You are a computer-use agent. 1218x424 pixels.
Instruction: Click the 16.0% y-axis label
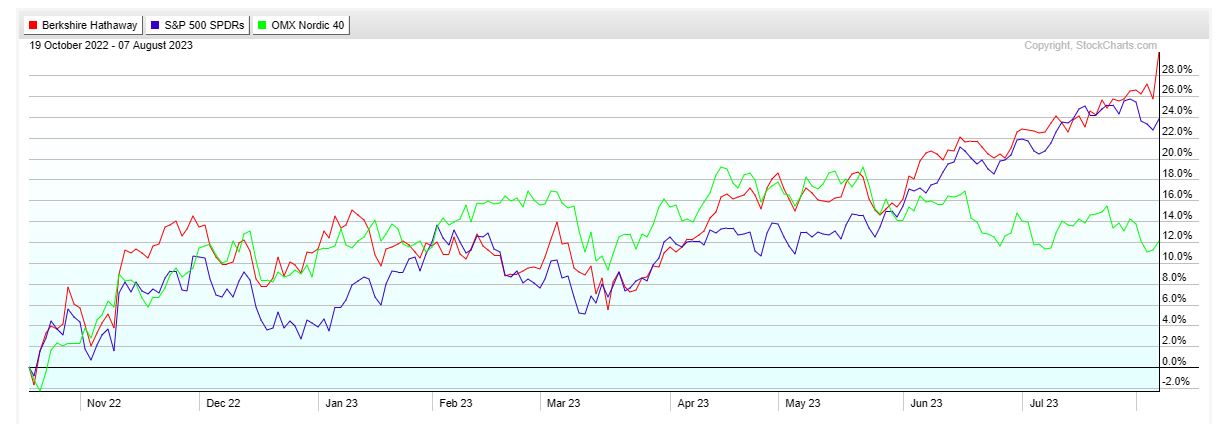pos(1178,195)
